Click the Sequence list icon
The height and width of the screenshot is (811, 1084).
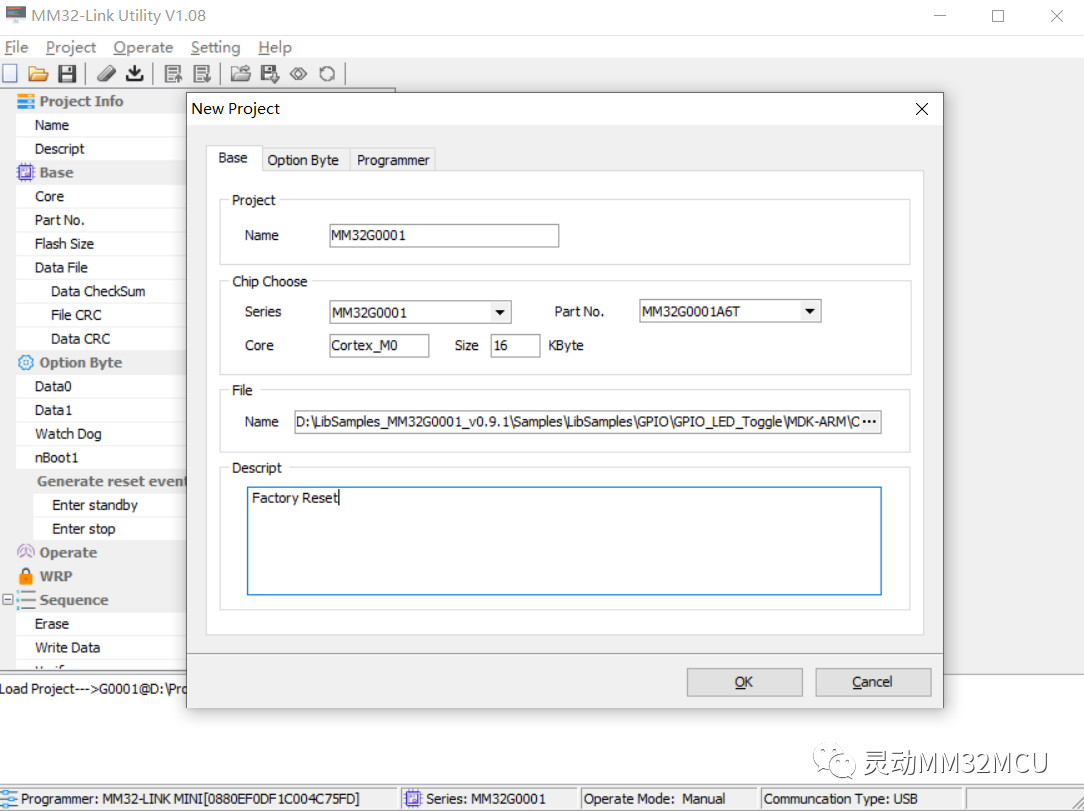click(x=26, y=599)
